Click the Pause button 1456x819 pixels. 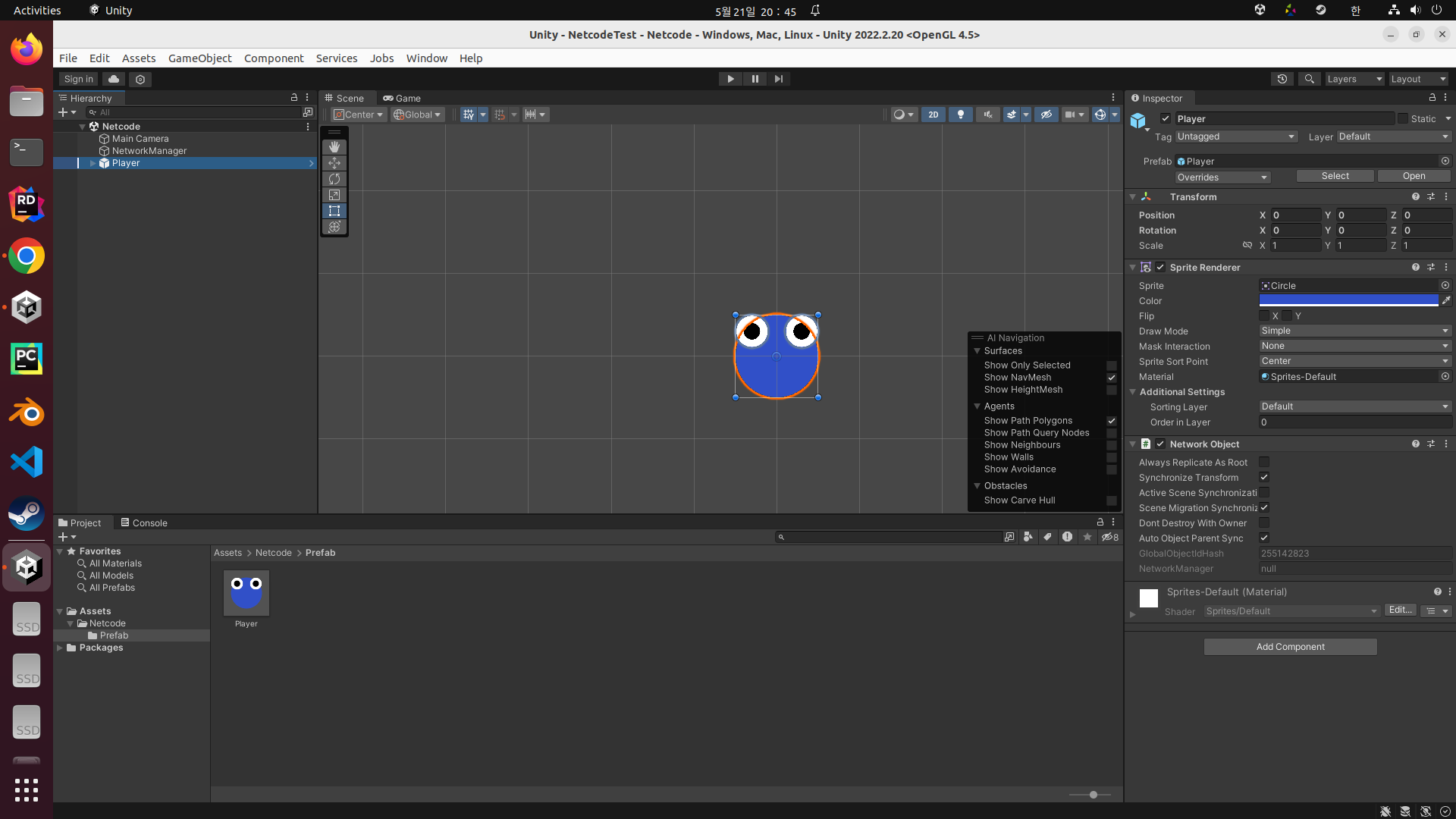[x=755, y=79]
